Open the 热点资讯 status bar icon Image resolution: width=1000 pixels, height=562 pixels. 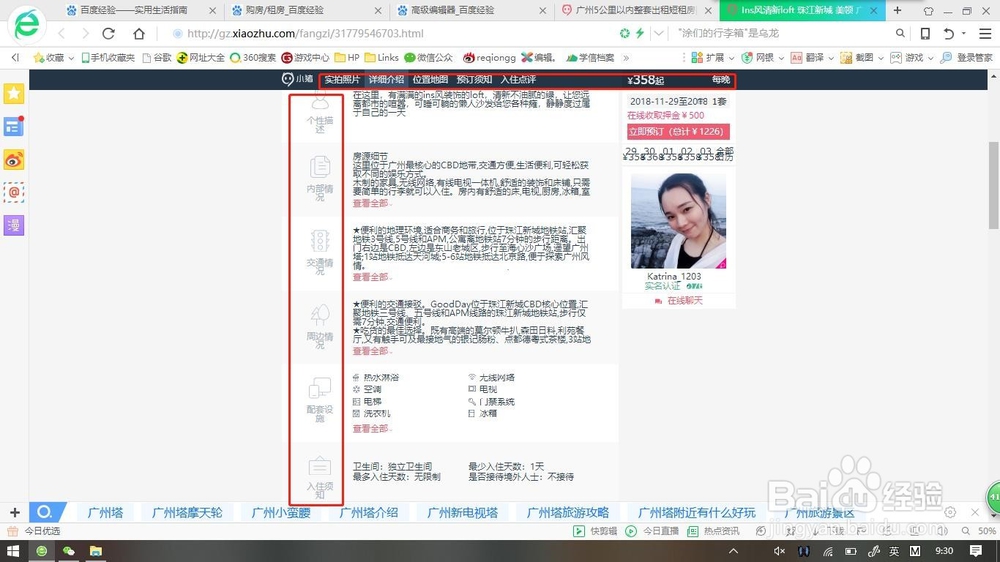(x=713, y=531)
